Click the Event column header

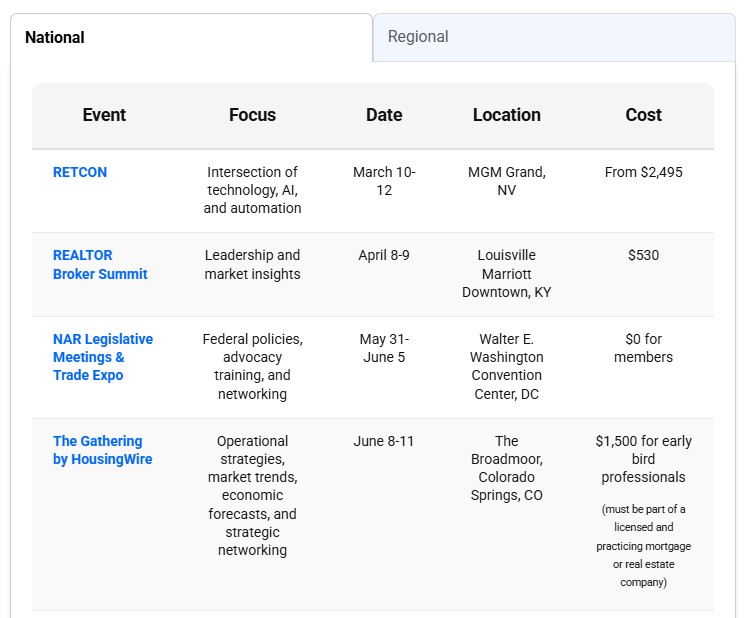(104, 115)
